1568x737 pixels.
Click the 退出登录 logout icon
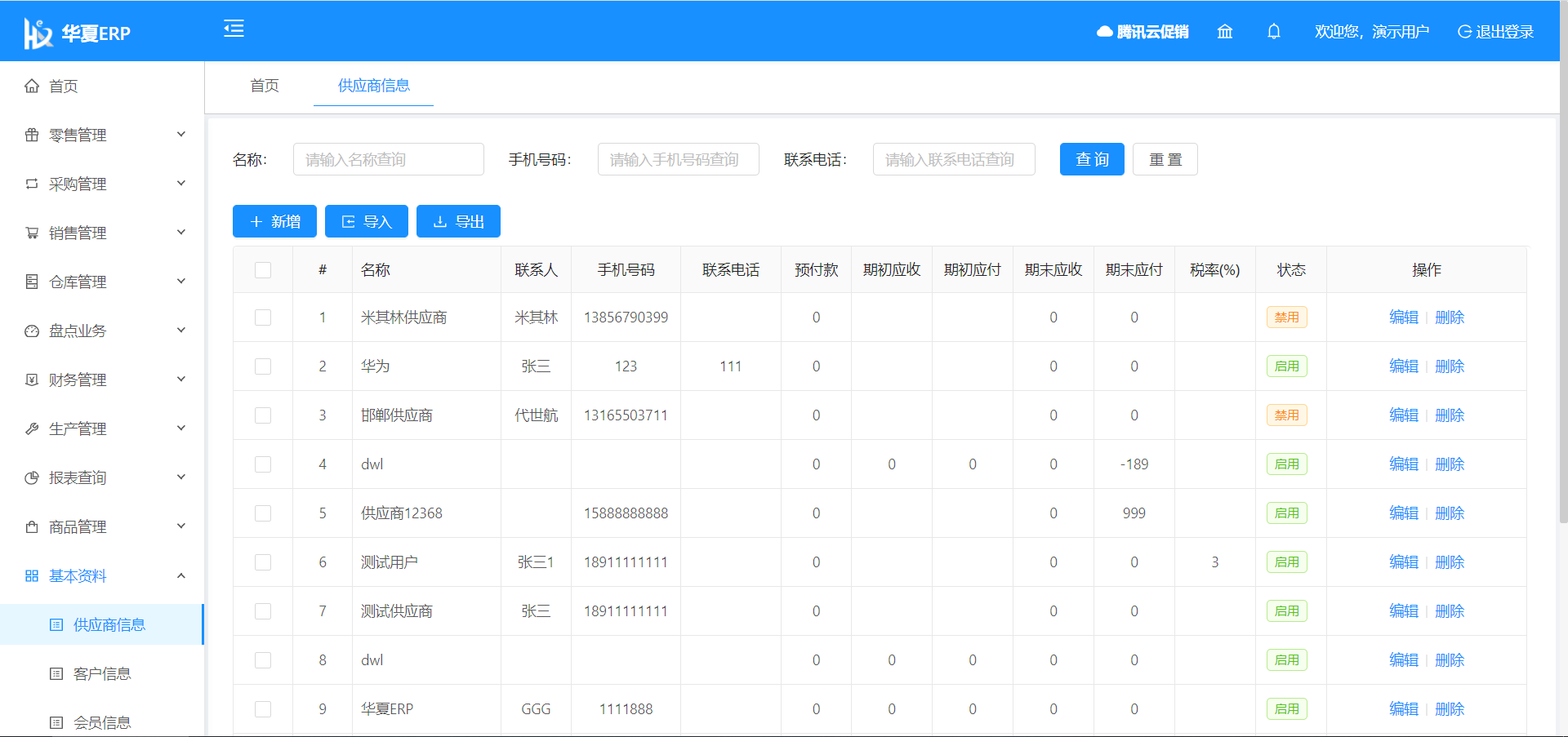click(x=1464, y=32)
